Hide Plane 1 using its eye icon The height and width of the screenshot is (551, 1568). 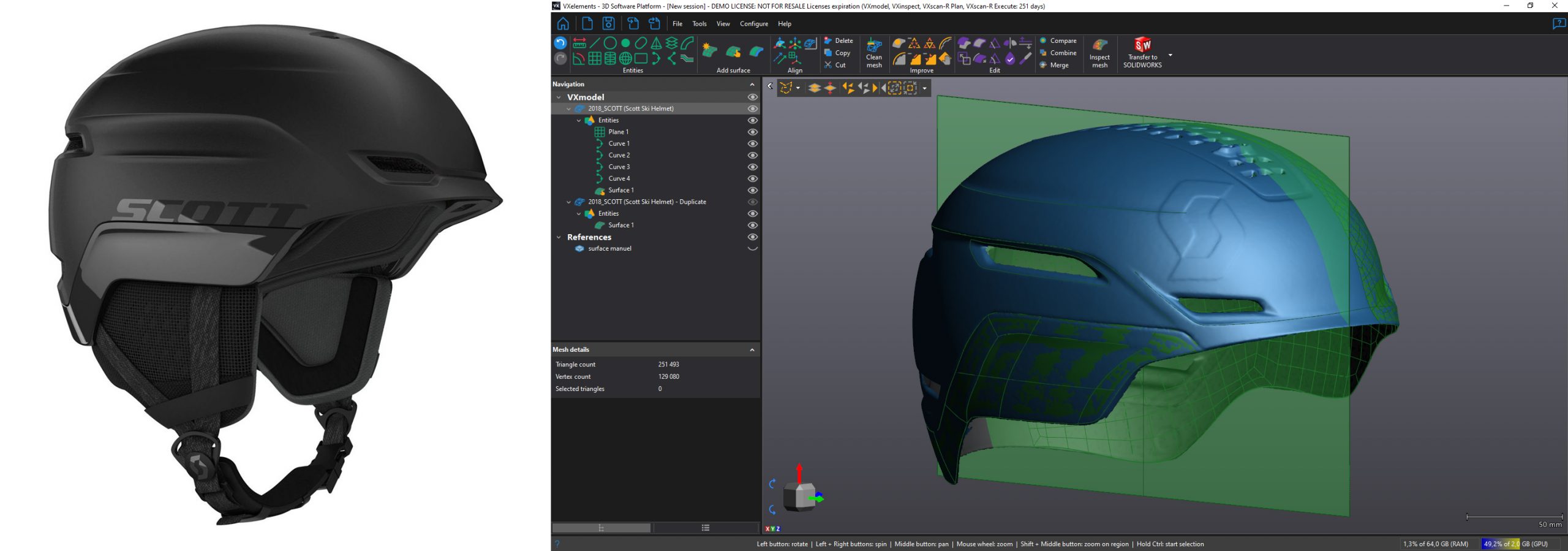coord(753,132)
